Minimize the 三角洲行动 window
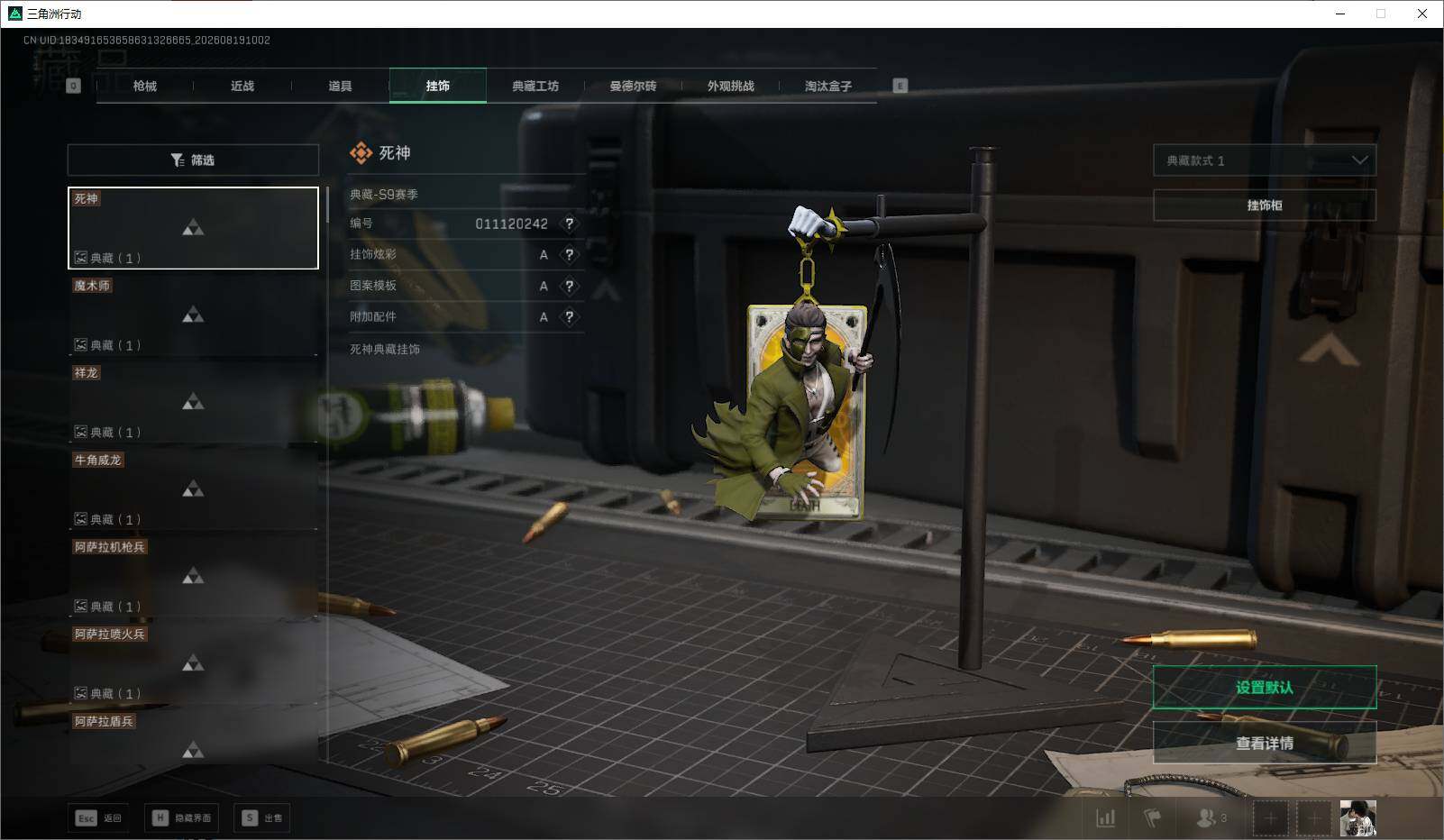This screenshot has width=1444, height=840. coord(1340,14)
